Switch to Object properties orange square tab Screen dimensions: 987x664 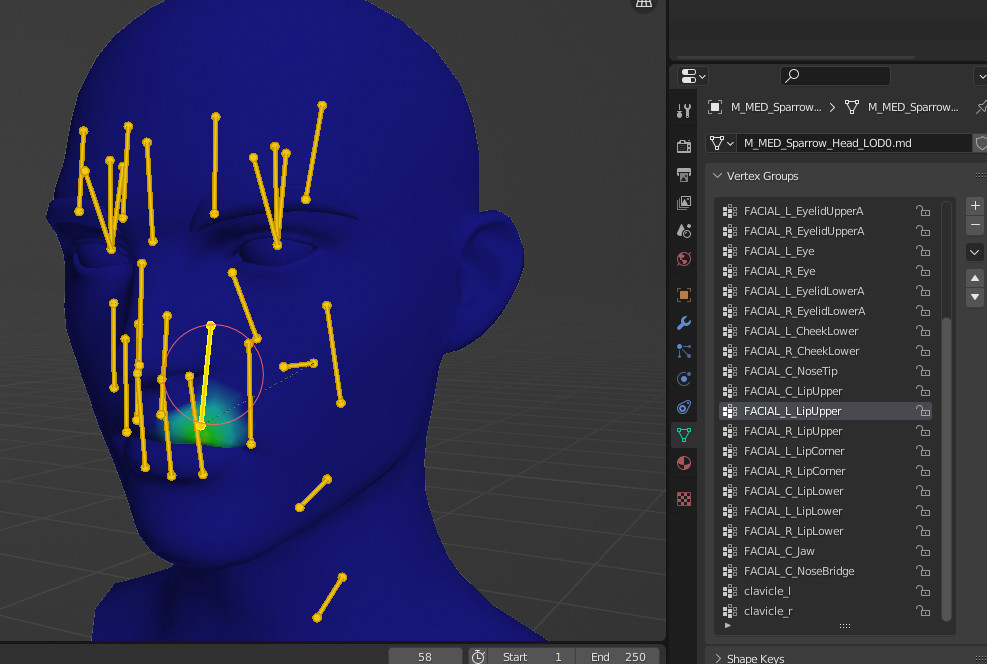pyautogui.click(x=684, y=294)
